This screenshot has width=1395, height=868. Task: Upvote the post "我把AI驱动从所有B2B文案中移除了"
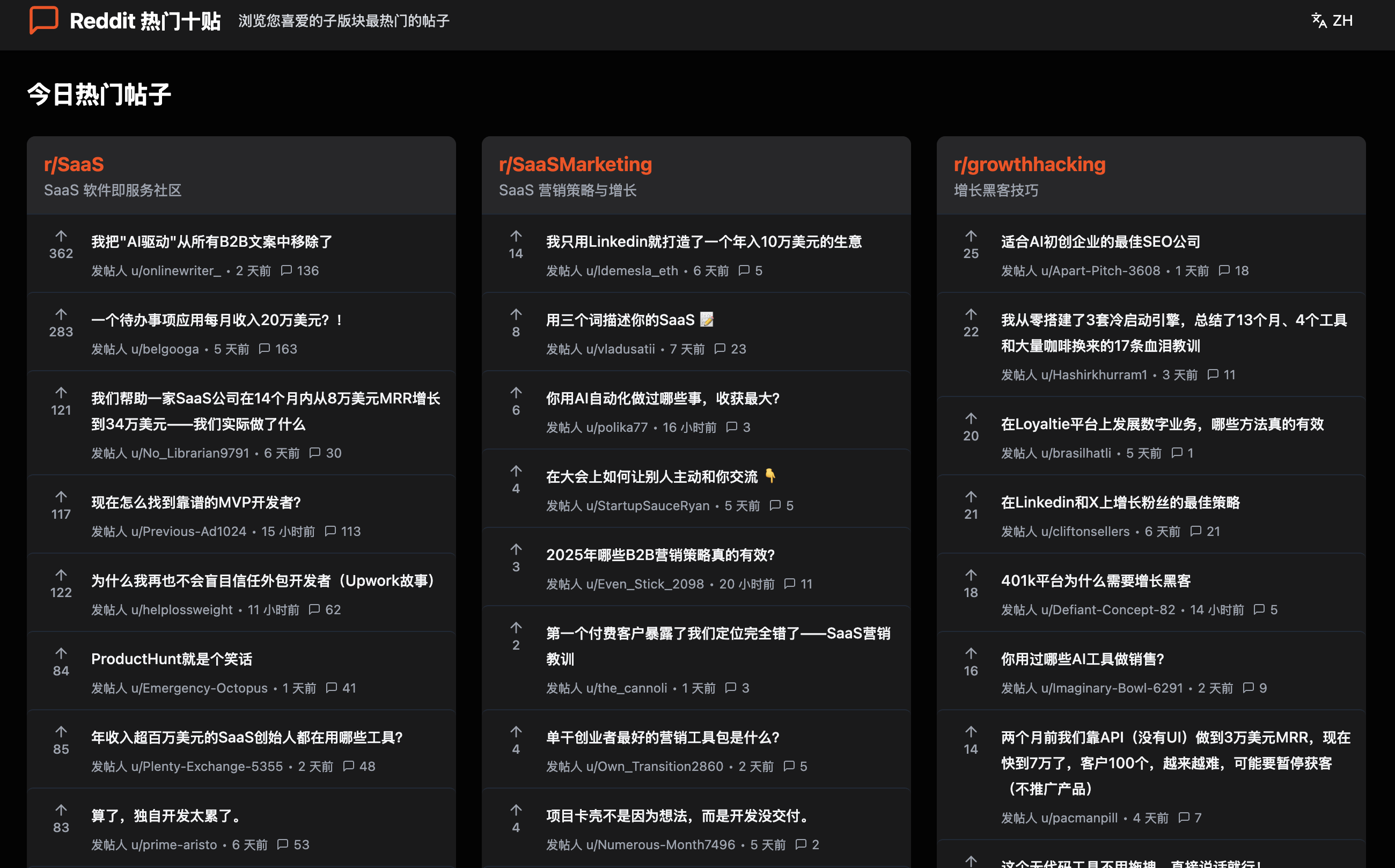[61, 237]
